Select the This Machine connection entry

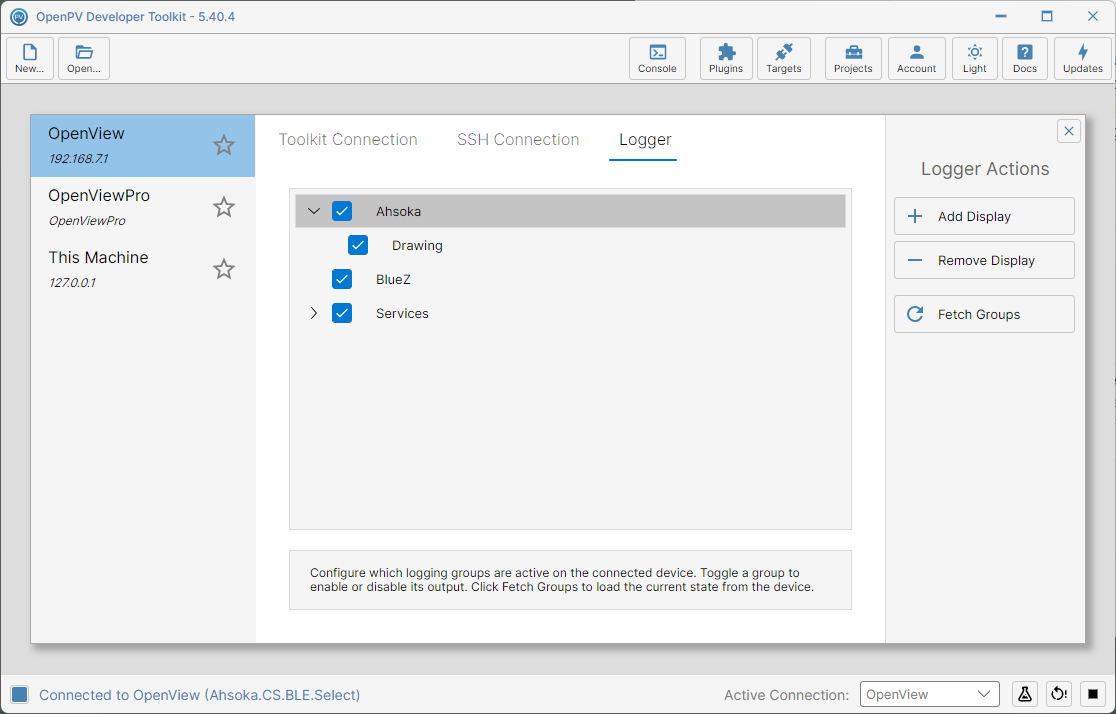pyautogui.click(x=143, y=269)
